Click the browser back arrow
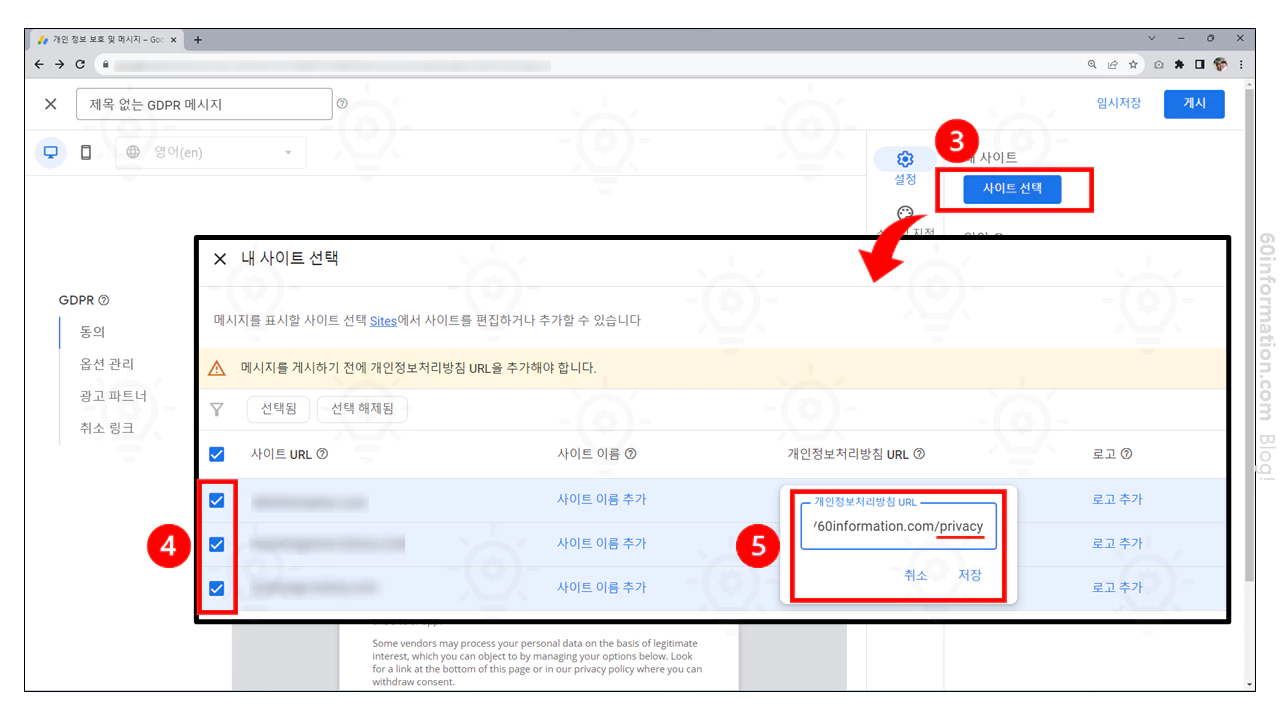The width and height of the screenshot is (1280, 720). (x=37, y=64)
